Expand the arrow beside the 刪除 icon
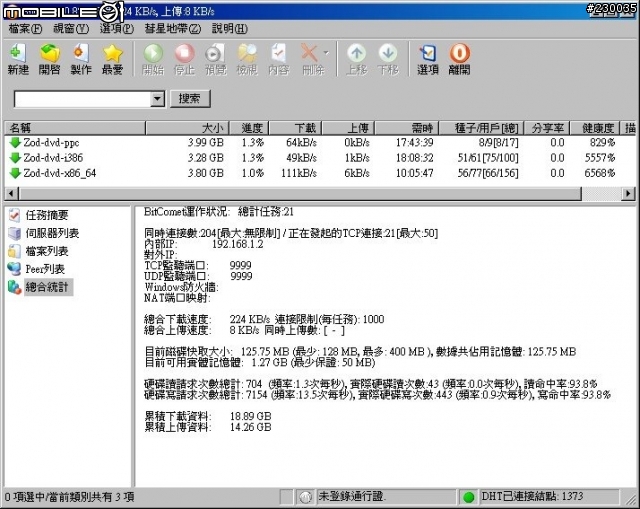The image size is (640, 509). tap(326, 53)
